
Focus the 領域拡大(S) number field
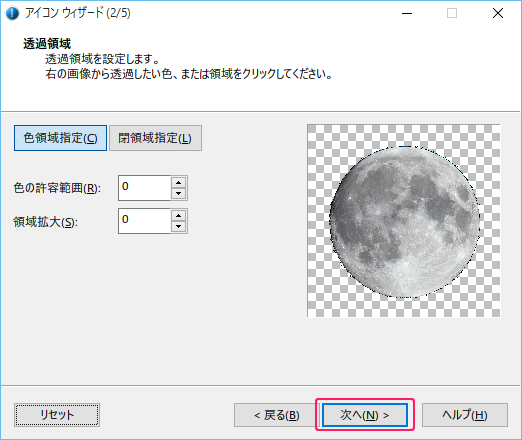click(x=144, y=221)
